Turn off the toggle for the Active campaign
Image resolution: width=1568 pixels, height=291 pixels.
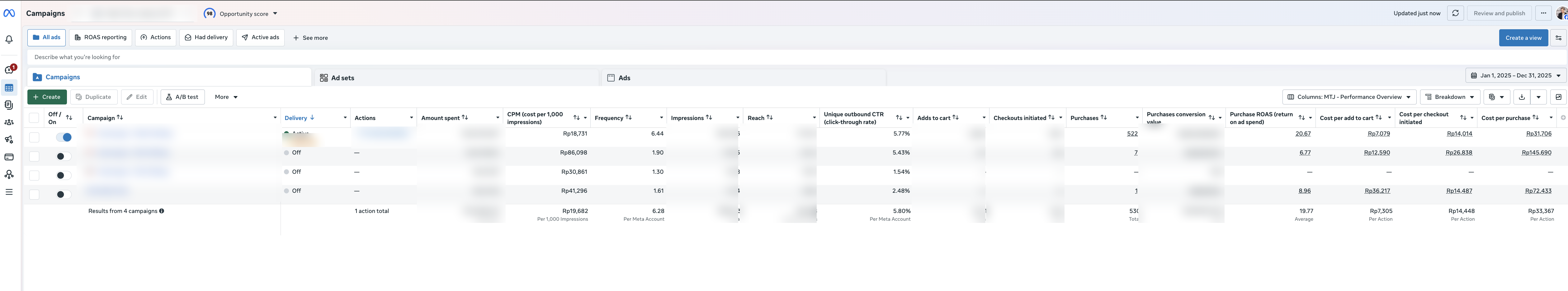click(x=64, y=137)
